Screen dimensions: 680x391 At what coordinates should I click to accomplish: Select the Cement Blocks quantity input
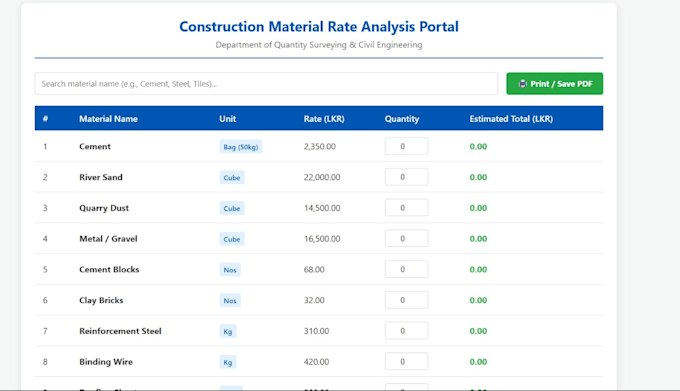tap(406, 269)
